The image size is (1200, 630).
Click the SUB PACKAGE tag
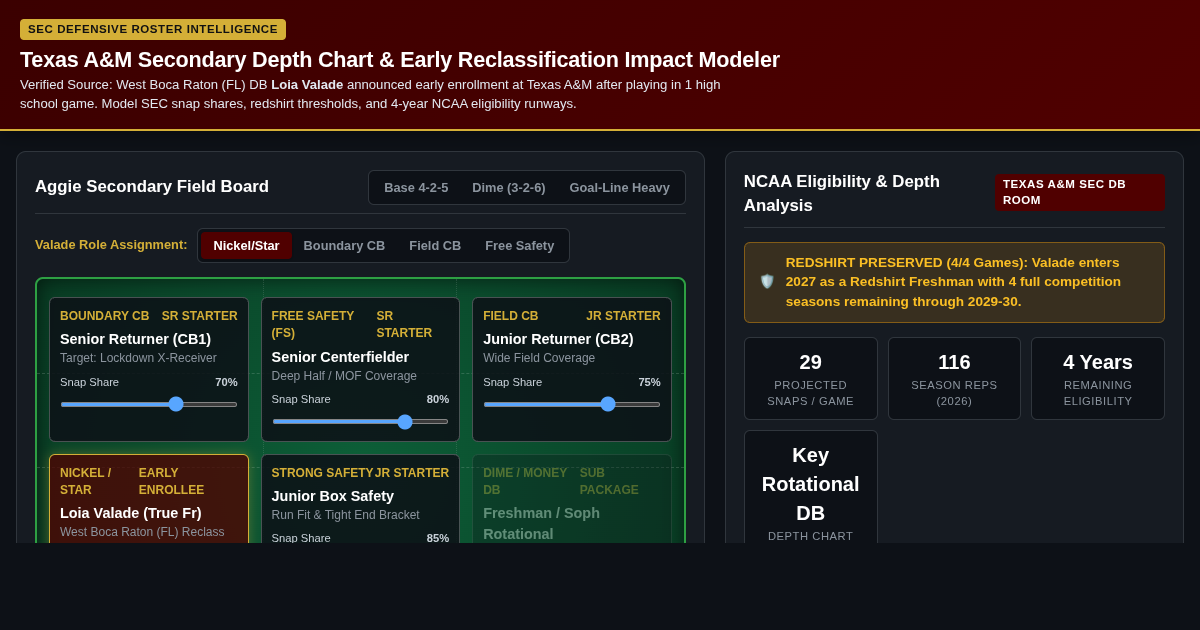pyautogui.click(x=609, y=481)
